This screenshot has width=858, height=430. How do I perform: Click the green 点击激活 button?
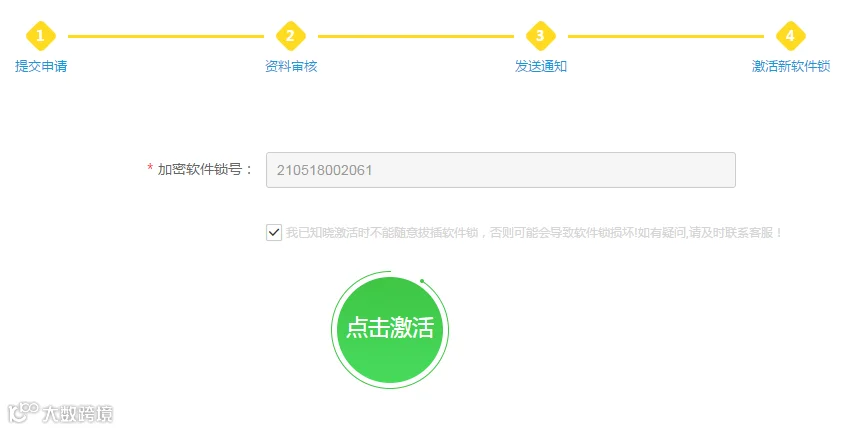390,329
